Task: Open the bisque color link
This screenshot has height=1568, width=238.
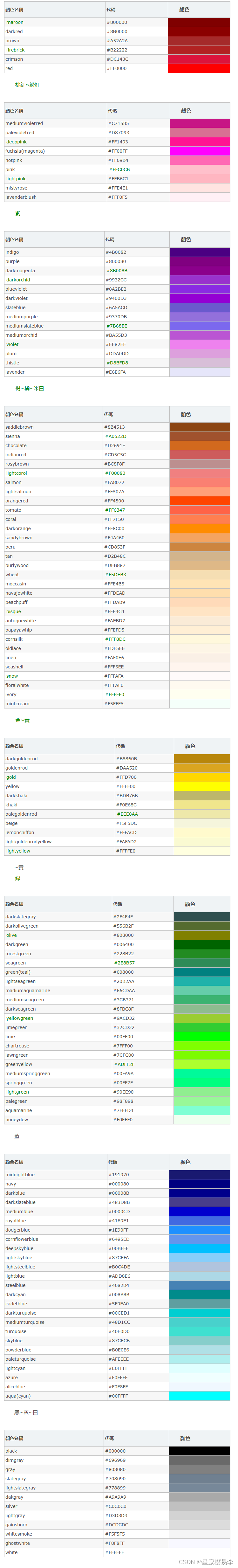Action: coord(13,611)
